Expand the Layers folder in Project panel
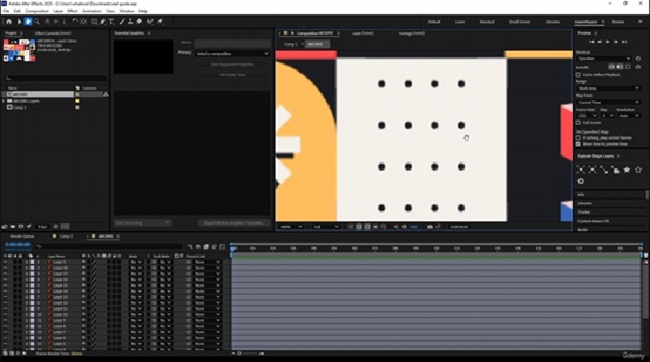Viewport: 650px width, 362px height. [4, 101]
